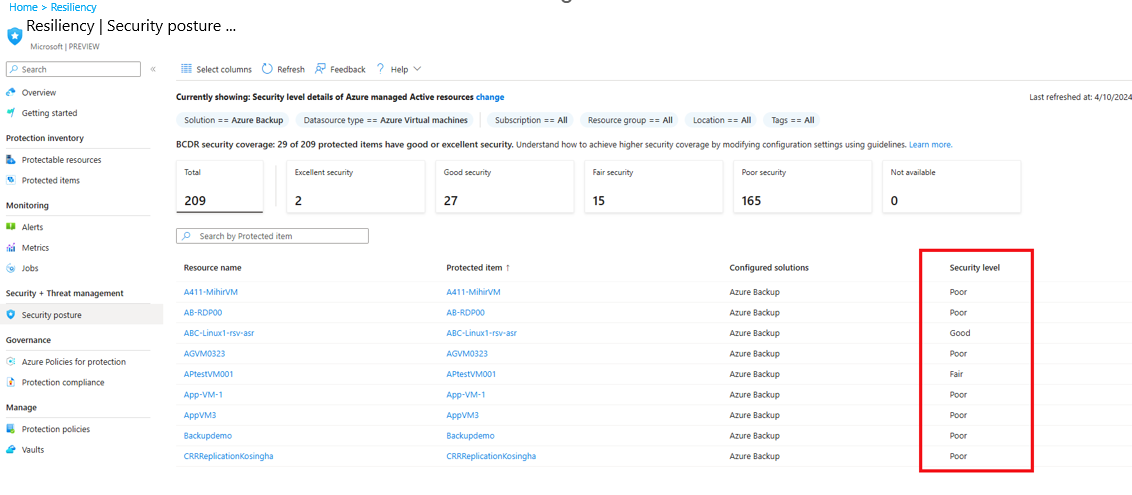Click Fair security level for APtestVM001
This screenshot has width=1132, height=495.
pyautogui.click(x=957, y=374)
